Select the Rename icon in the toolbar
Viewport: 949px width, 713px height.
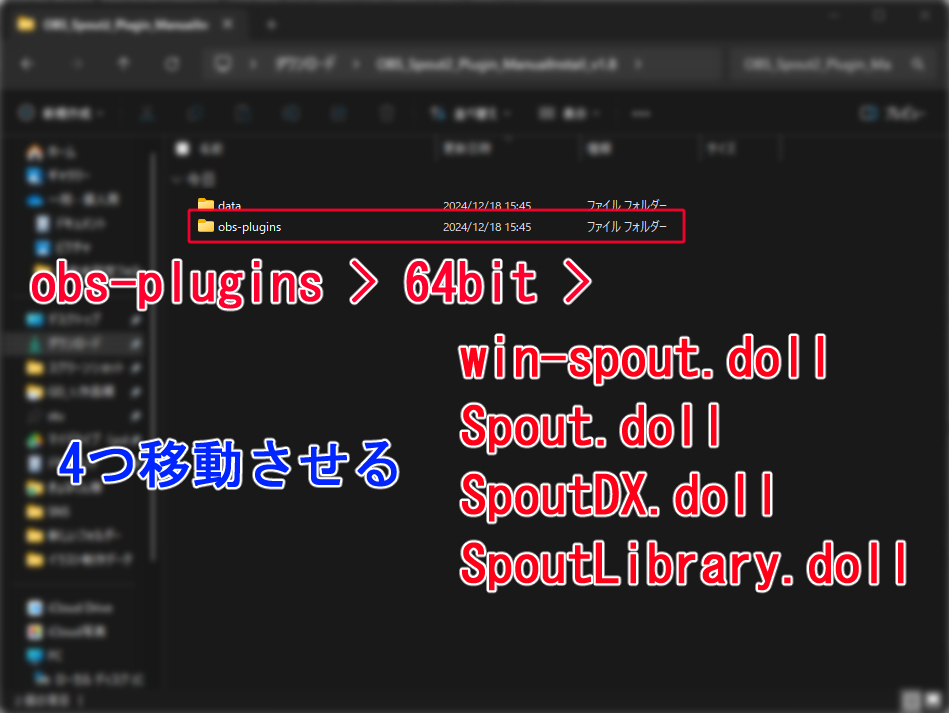coord(293,113)
